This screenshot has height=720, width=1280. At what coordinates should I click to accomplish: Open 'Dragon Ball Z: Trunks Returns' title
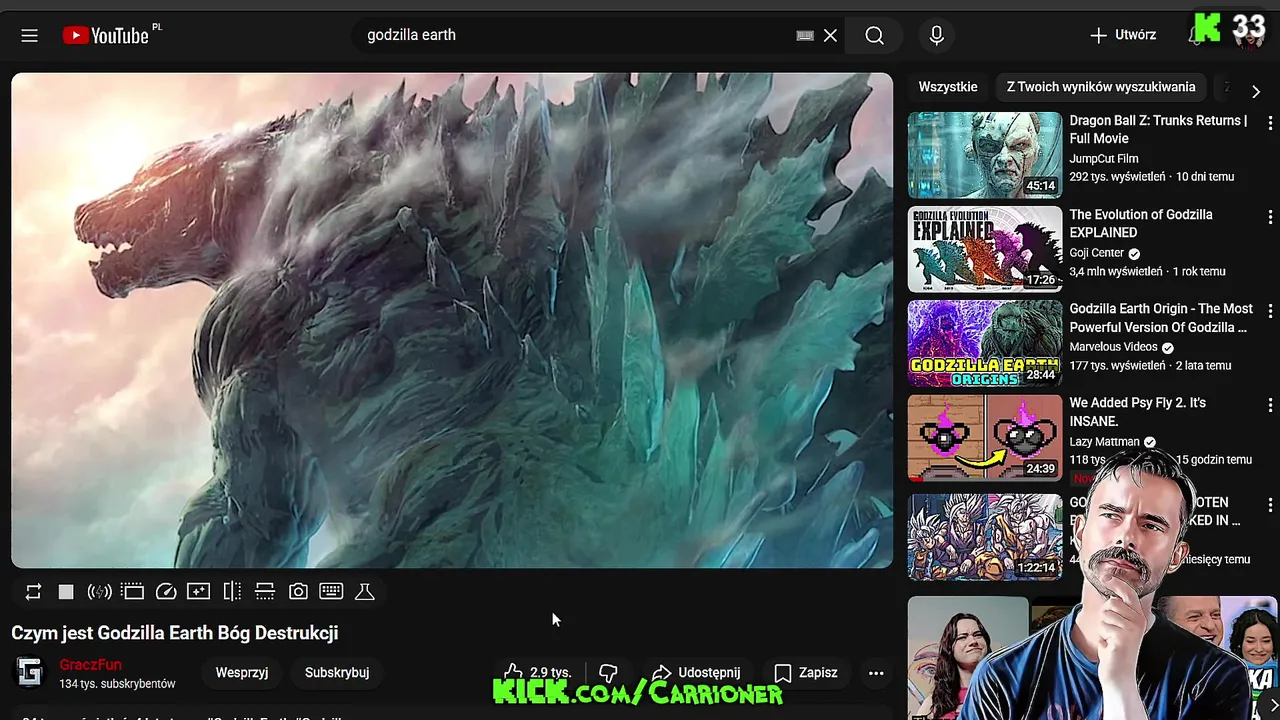click(x=1158, y=130)
